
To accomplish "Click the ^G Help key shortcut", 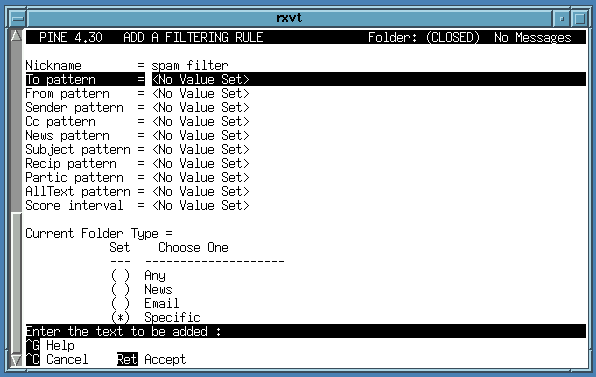I will (50, 345).
